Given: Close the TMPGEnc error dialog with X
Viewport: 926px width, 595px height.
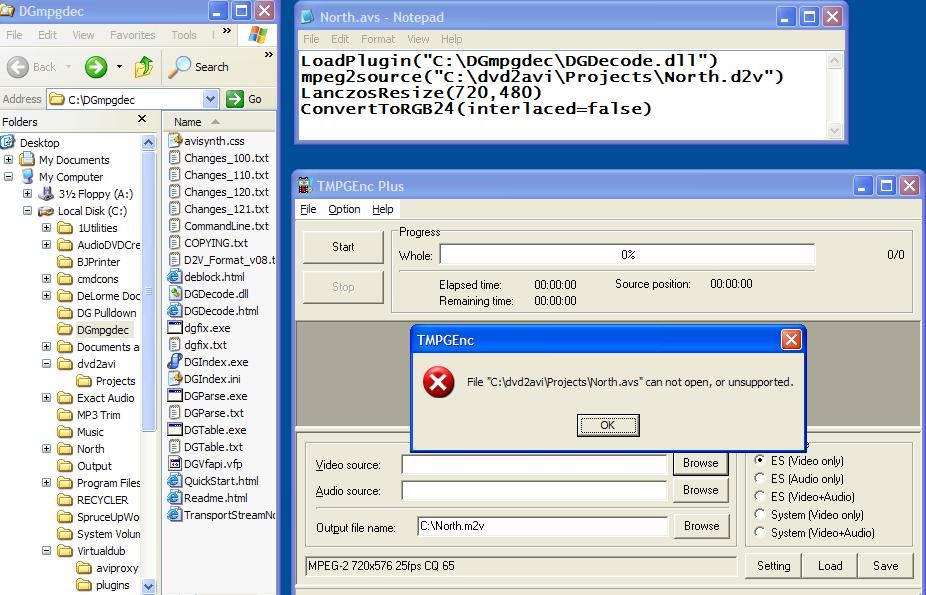Looking at the screenshot, I should pyautogui.click(x=791, y=339).
